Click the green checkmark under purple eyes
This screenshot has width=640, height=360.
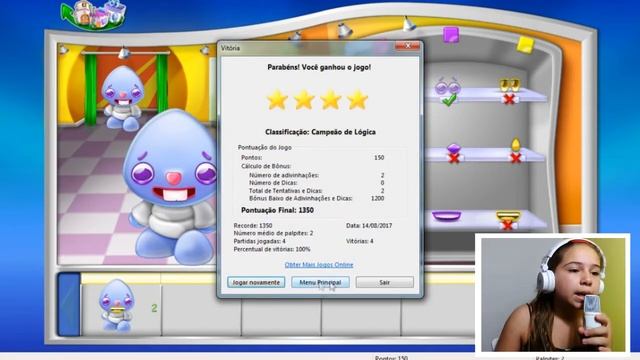tap(449, 100)
